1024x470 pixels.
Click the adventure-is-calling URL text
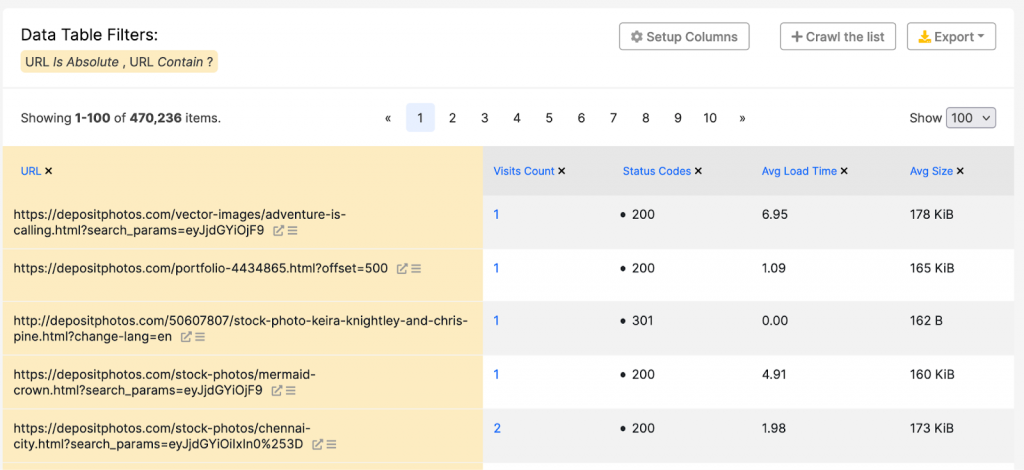(180, 222)
